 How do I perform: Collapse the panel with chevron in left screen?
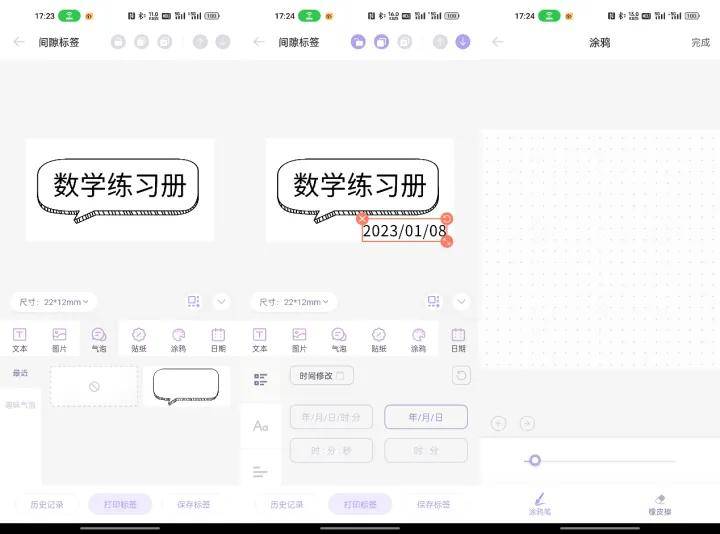click(x=221, y=302)
